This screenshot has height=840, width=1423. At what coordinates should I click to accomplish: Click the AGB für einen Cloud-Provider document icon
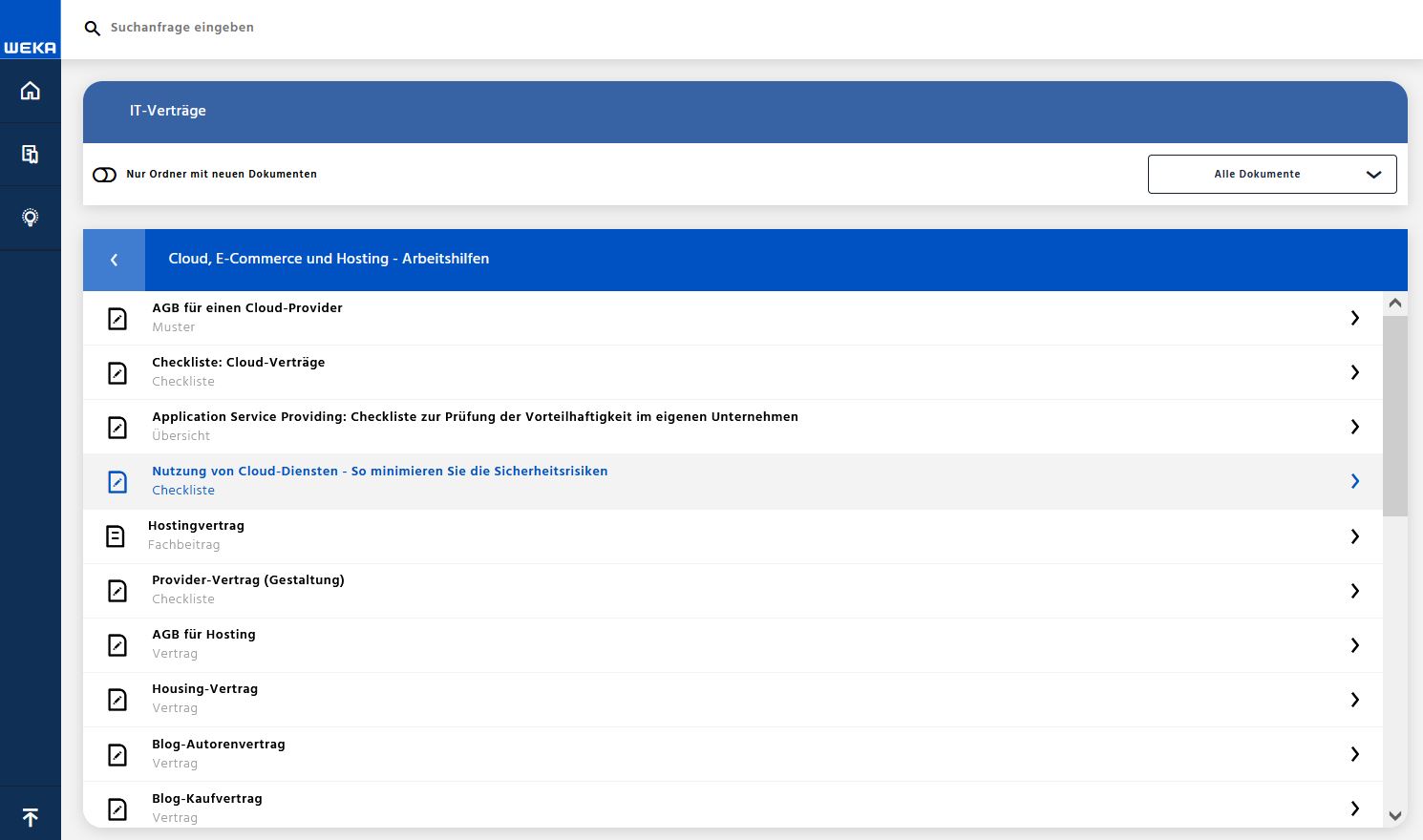coord(117,318)
